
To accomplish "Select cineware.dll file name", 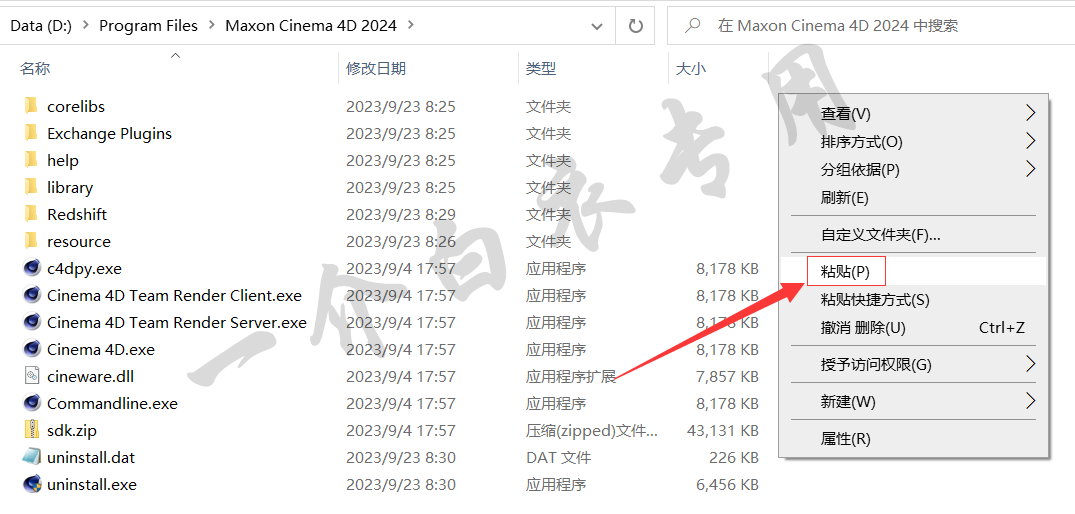I will [x=90, y=376].
